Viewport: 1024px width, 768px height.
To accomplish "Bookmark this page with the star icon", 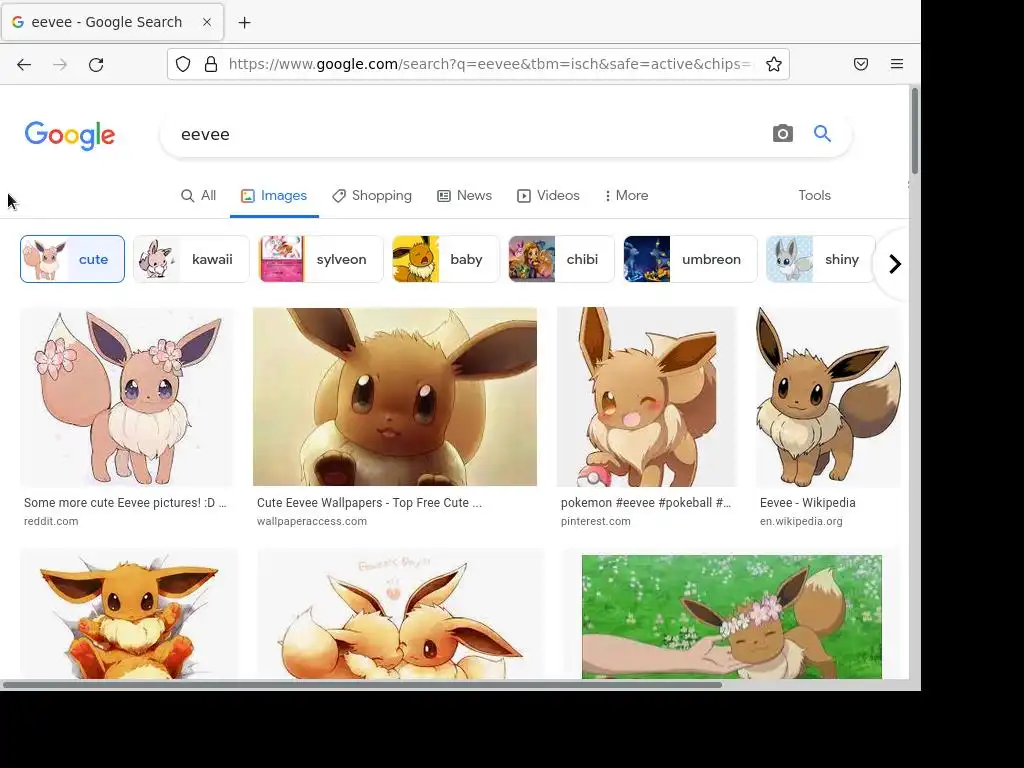I will pyautogui.click(x=774, y=64).
